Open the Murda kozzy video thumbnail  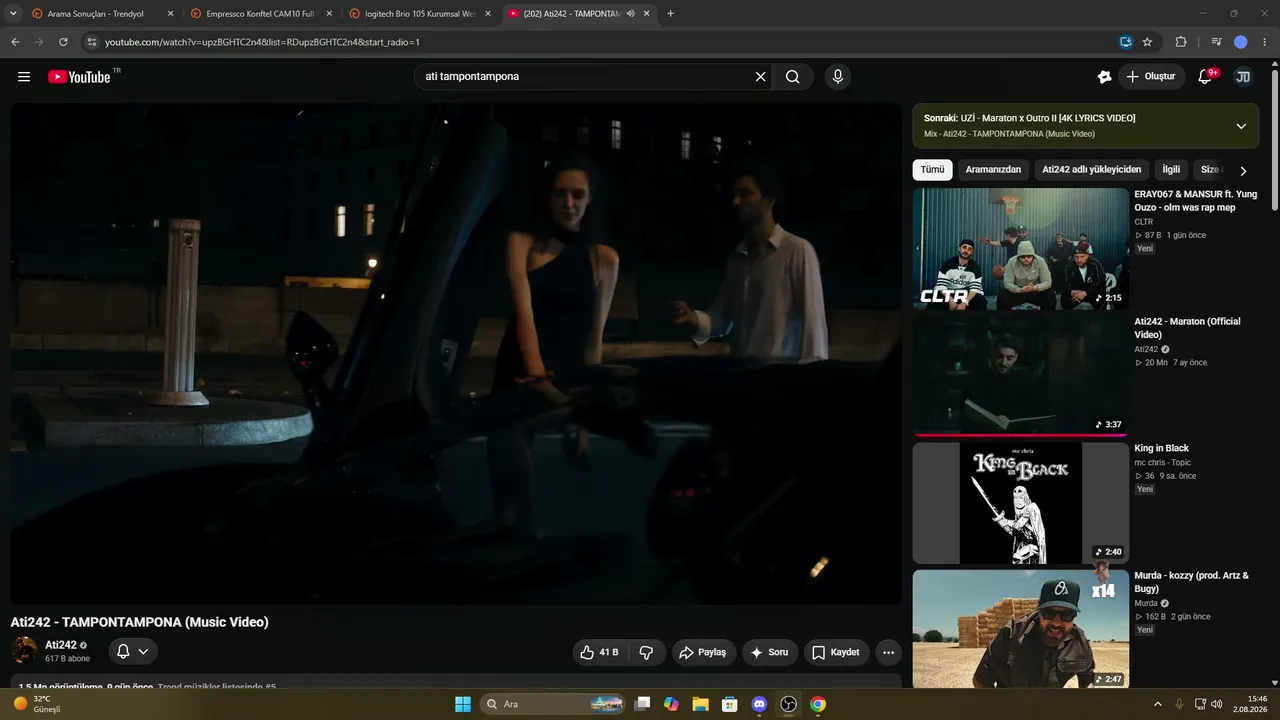[x=1020, y=629]
